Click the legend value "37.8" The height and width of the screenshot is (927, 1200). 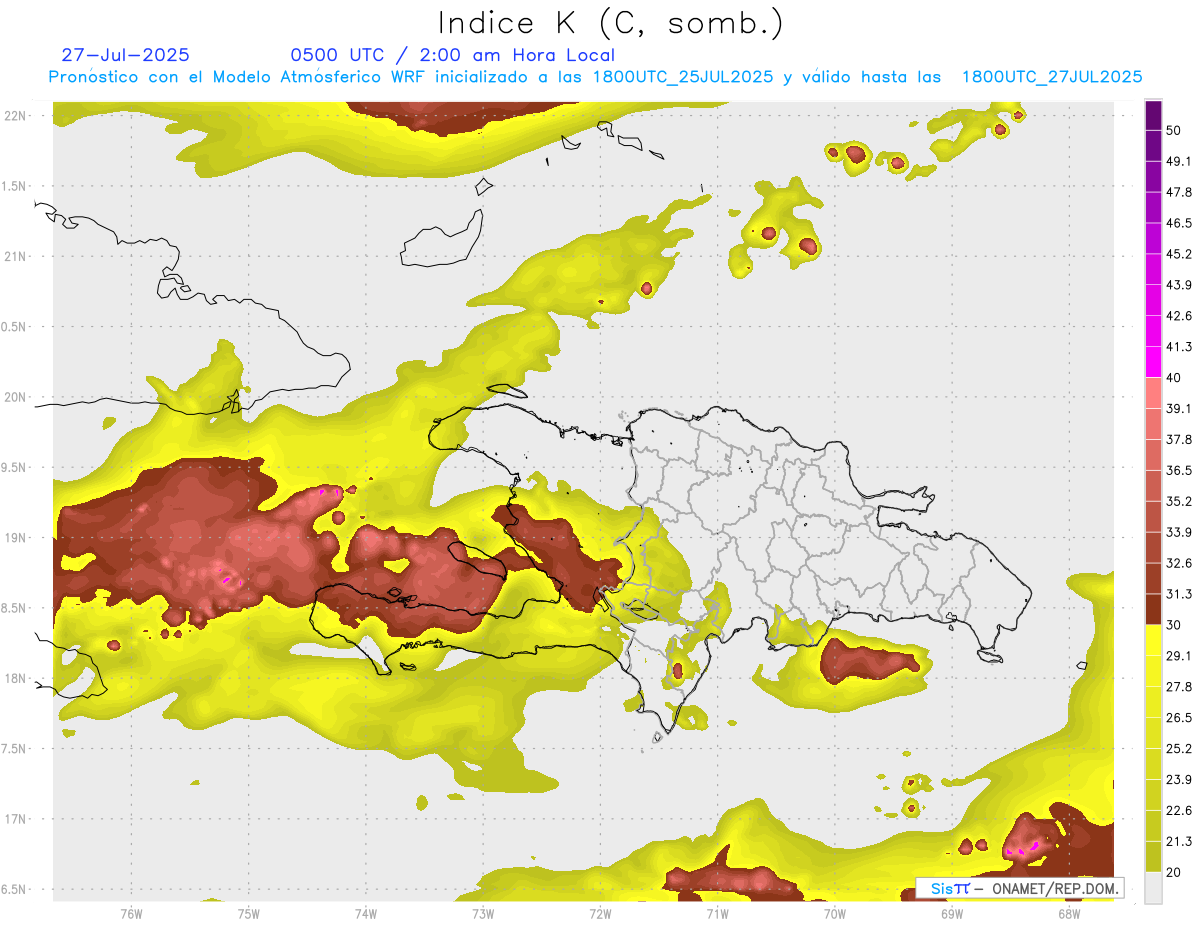1179,440
